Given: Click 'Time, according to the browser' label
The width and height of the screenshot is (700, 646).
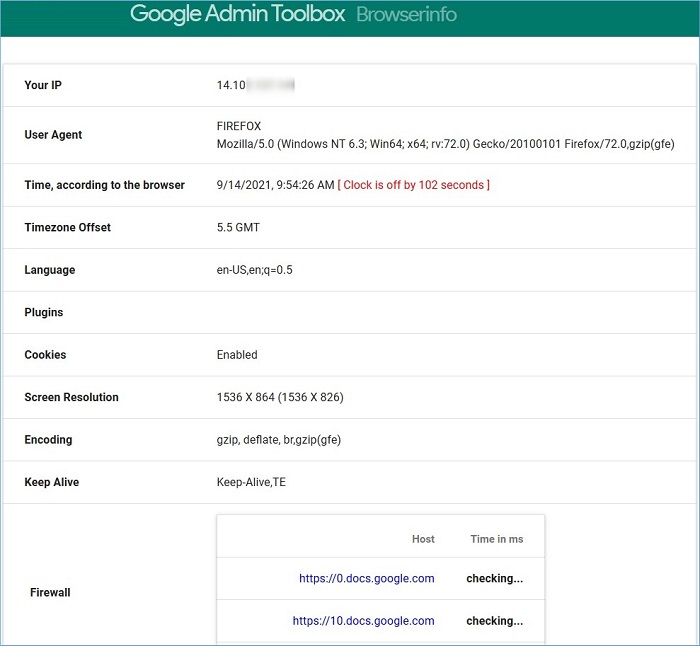Looking at the screenshot, I should 104,185.
